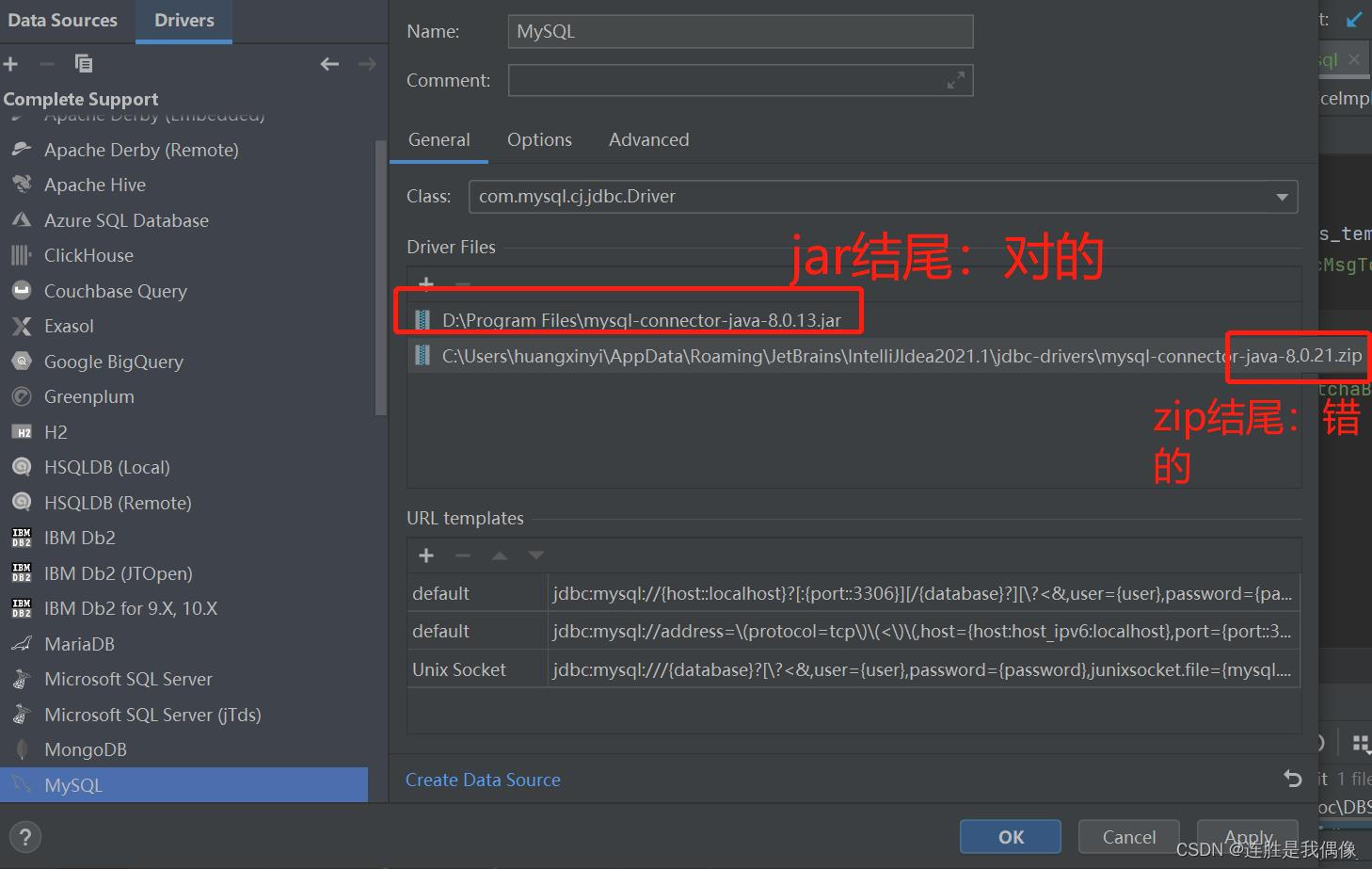Click the remove driver minus icon
Viewport: 1372px width, 869px height.
(x=47, y=64)
